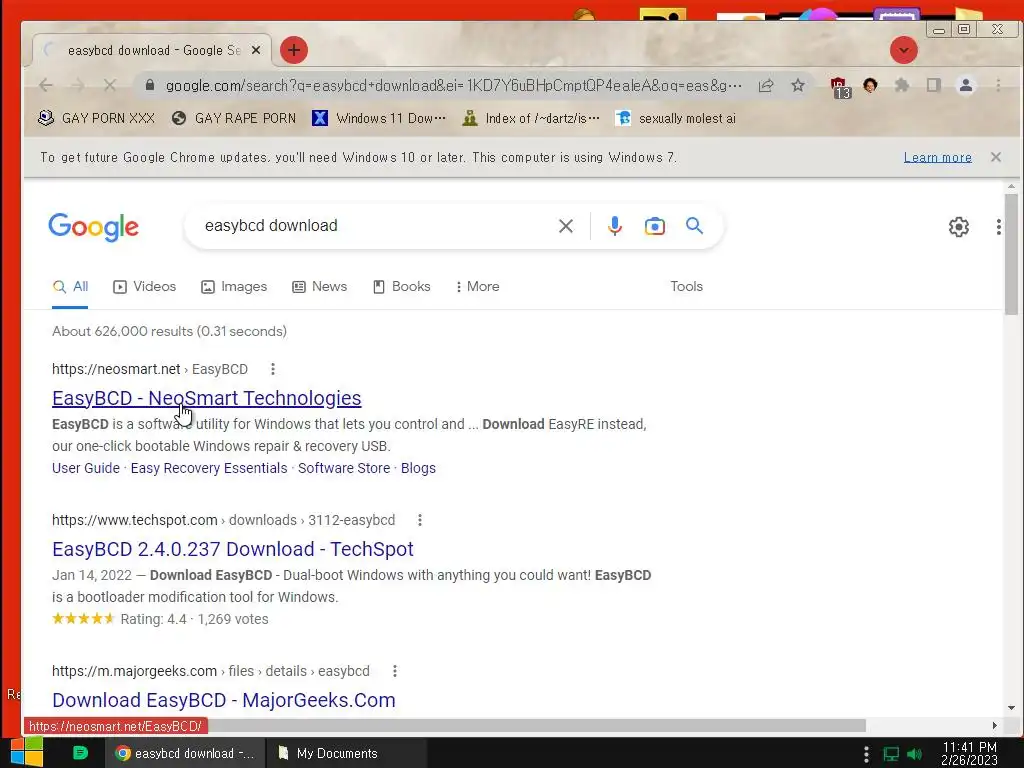Stop the page loading with the X button
This screenshot has width=1024, height=768.
(x=110, y=86)
